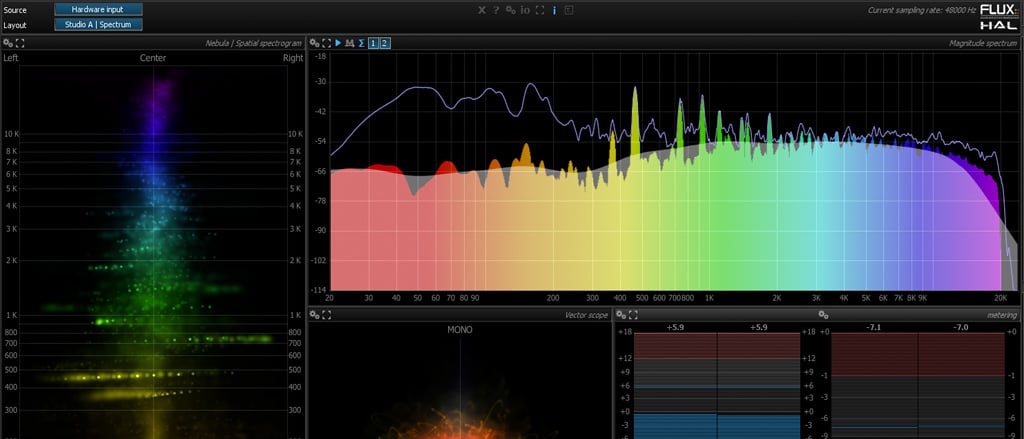Toggle channel 1 in Magnitude spectrum
Image resolution: width=1024 pixels, height=439 pixels.
(x=373, y=43)
